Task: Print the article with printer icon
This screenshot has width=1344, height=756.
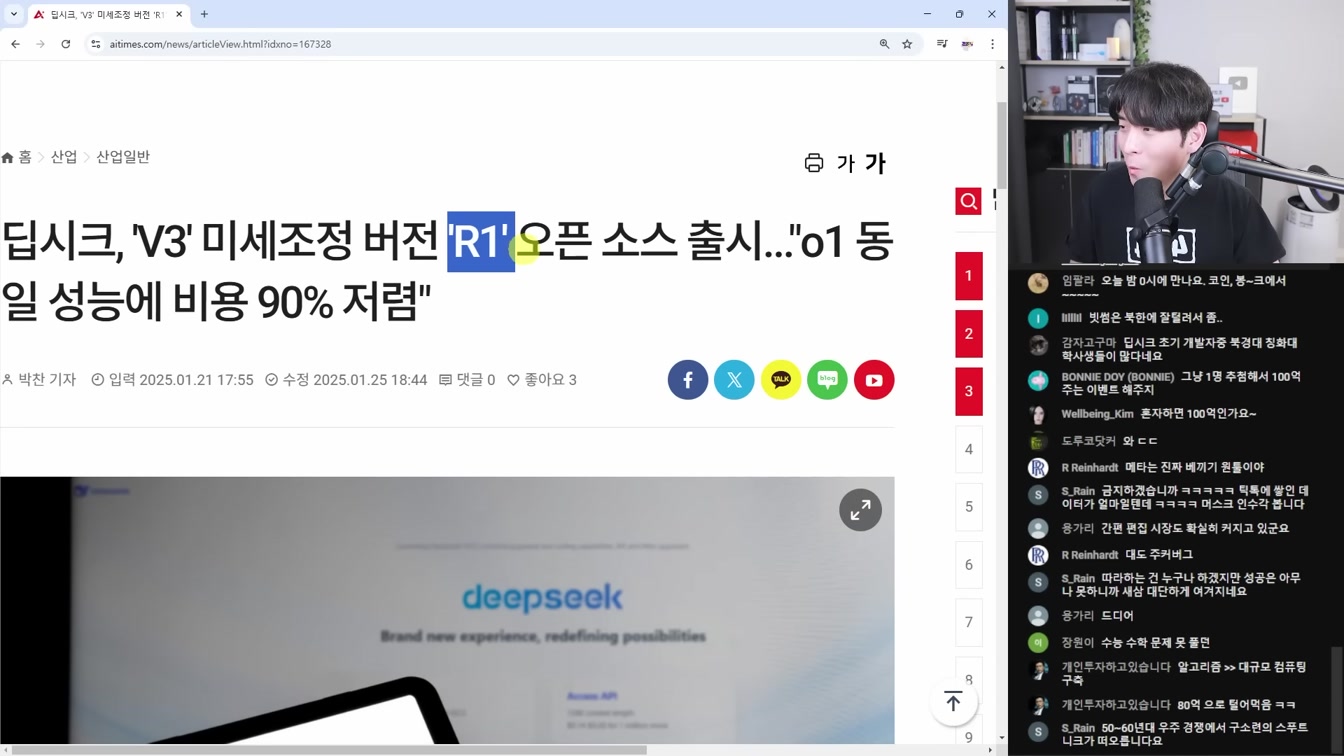Action: (x=814, y=163)
